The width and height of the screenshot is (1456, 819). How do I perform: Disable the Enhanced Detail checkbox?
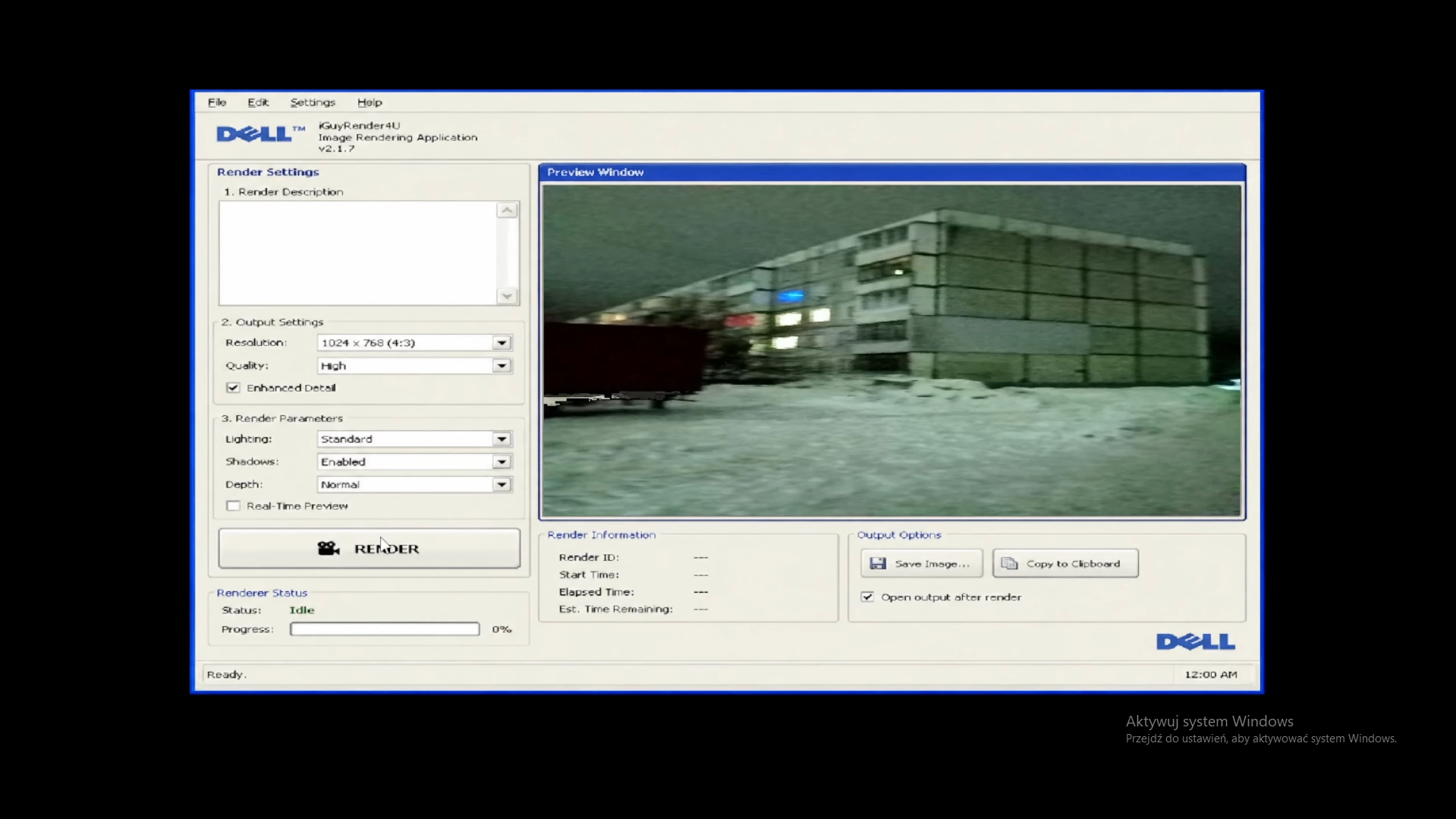pos(233,388)
